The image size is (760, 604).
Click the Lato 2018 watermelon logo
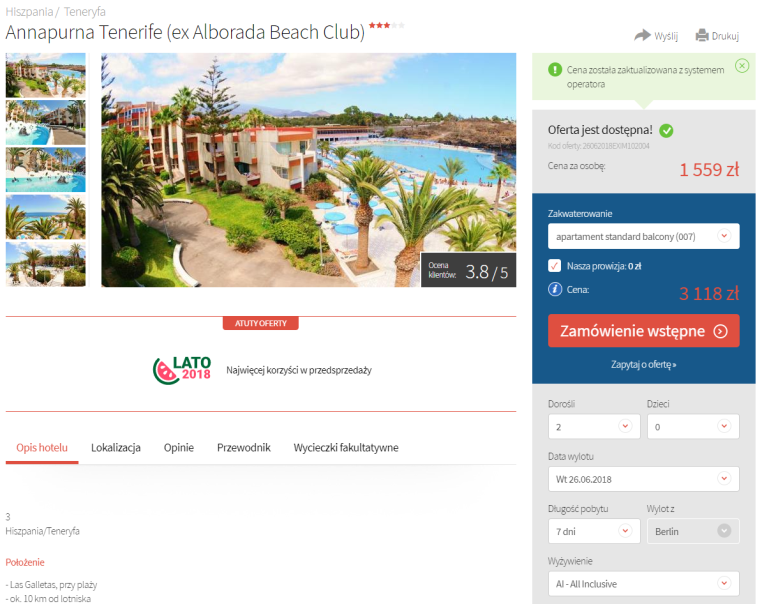(x=182, y=370)
